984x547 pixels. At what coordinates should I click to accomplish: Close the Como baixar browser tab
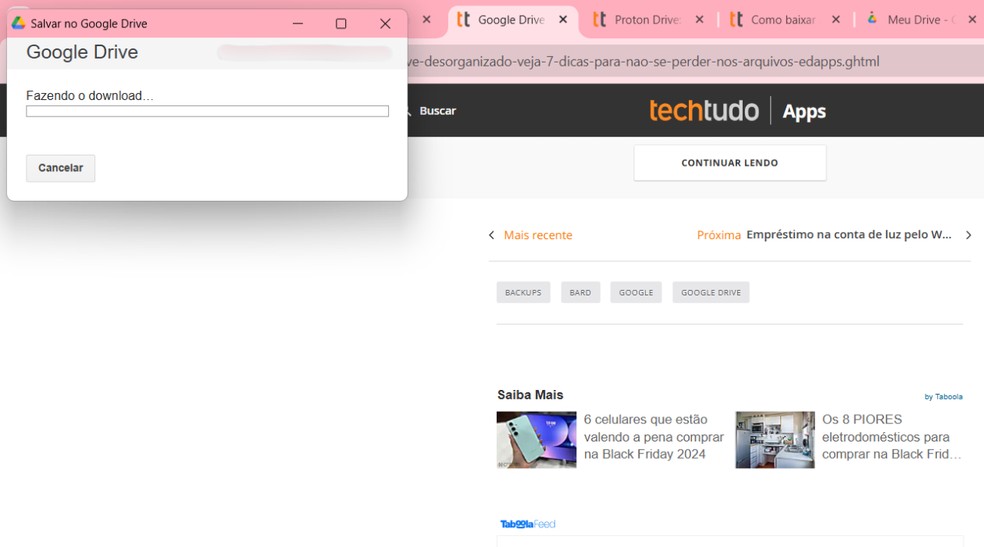coord(836,19)
